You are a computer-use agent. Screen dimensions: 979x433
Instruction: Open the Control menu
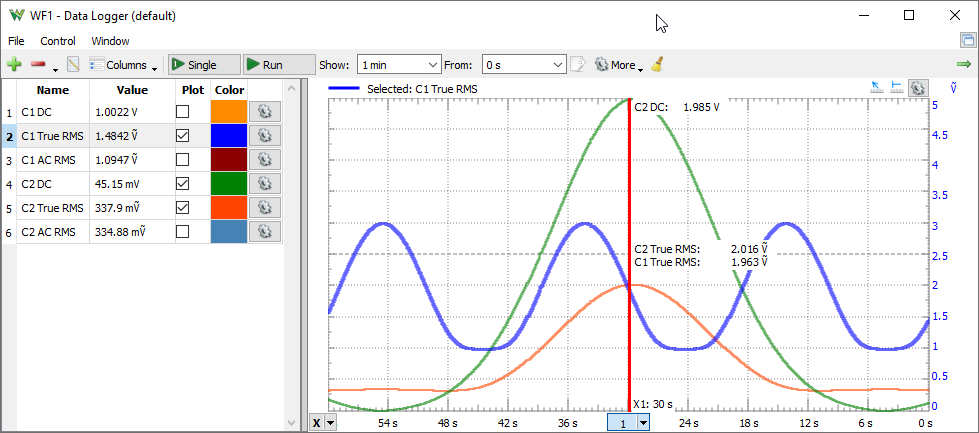[x=58, y=41]
